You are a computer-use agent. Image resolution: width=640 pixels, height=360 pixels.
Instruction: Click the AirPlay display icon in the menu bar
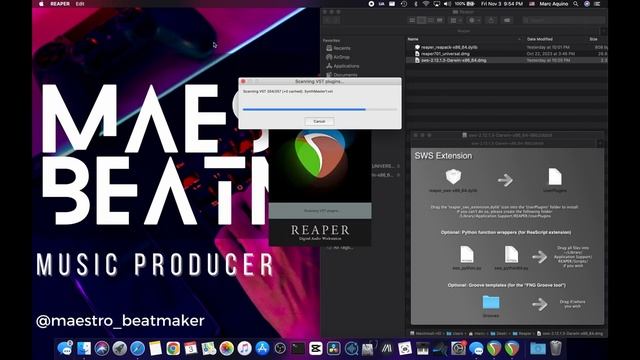click(436, 4)
